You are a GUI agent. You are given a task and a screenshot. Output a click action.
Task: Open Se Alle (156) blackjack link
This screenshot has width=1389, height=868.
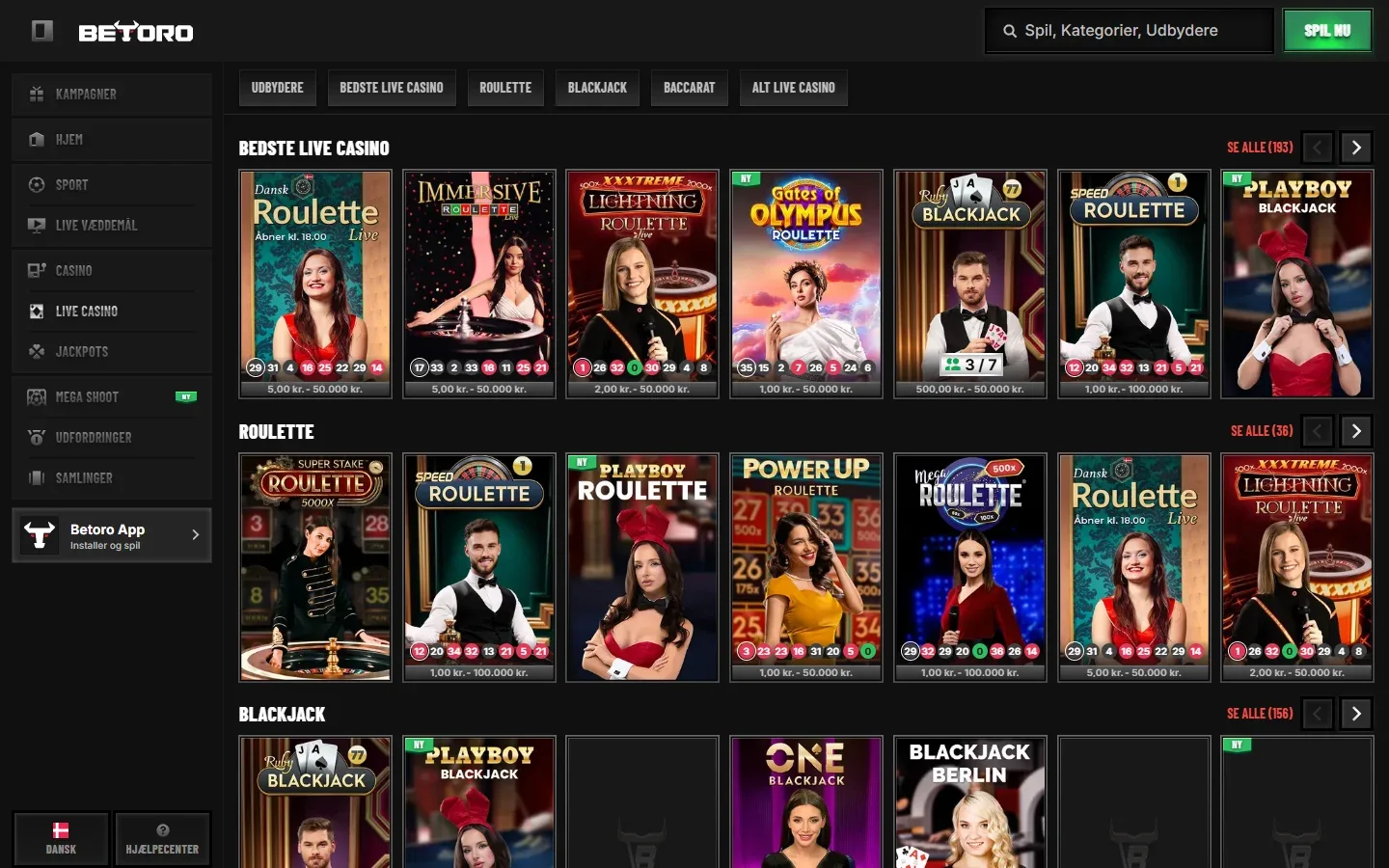1260,714
